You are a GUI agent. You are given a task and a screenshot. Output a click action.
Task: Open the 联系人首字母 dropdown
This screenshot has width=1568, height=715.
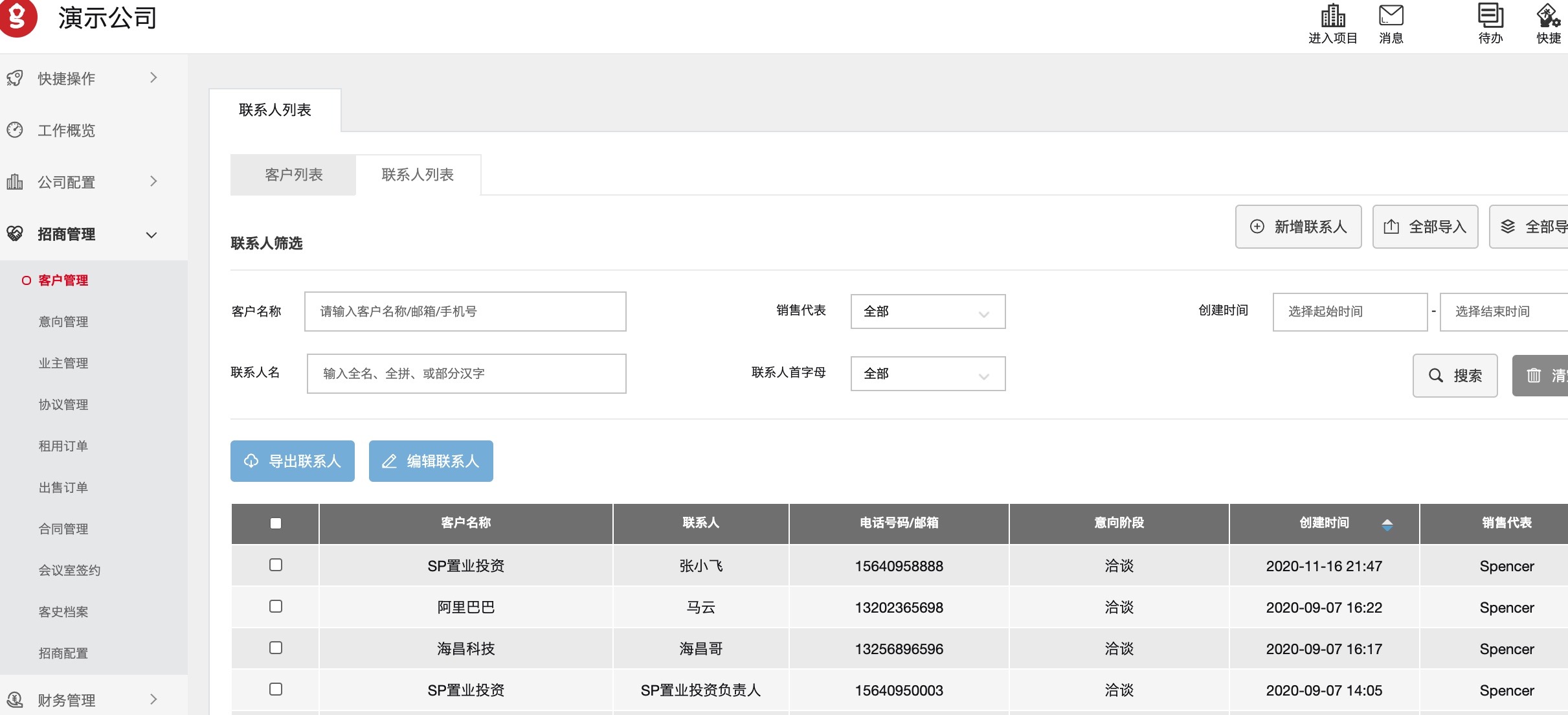click(927, 374)
